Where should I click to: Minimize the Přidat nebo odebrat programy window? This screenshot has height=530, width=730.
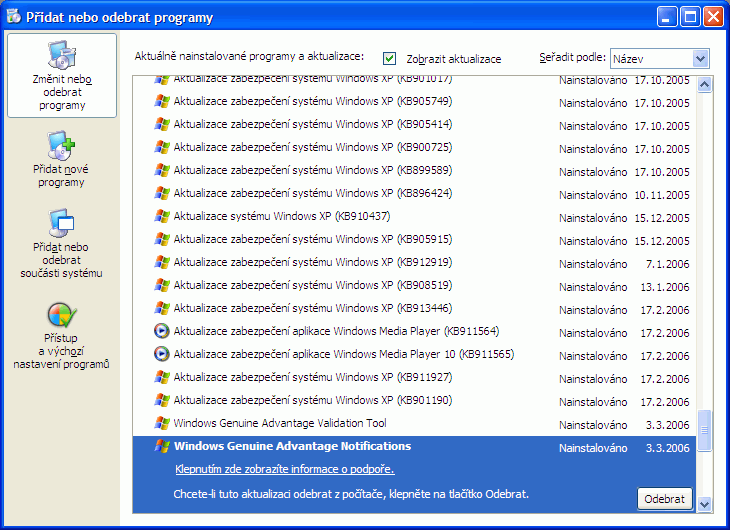(667, 17)
